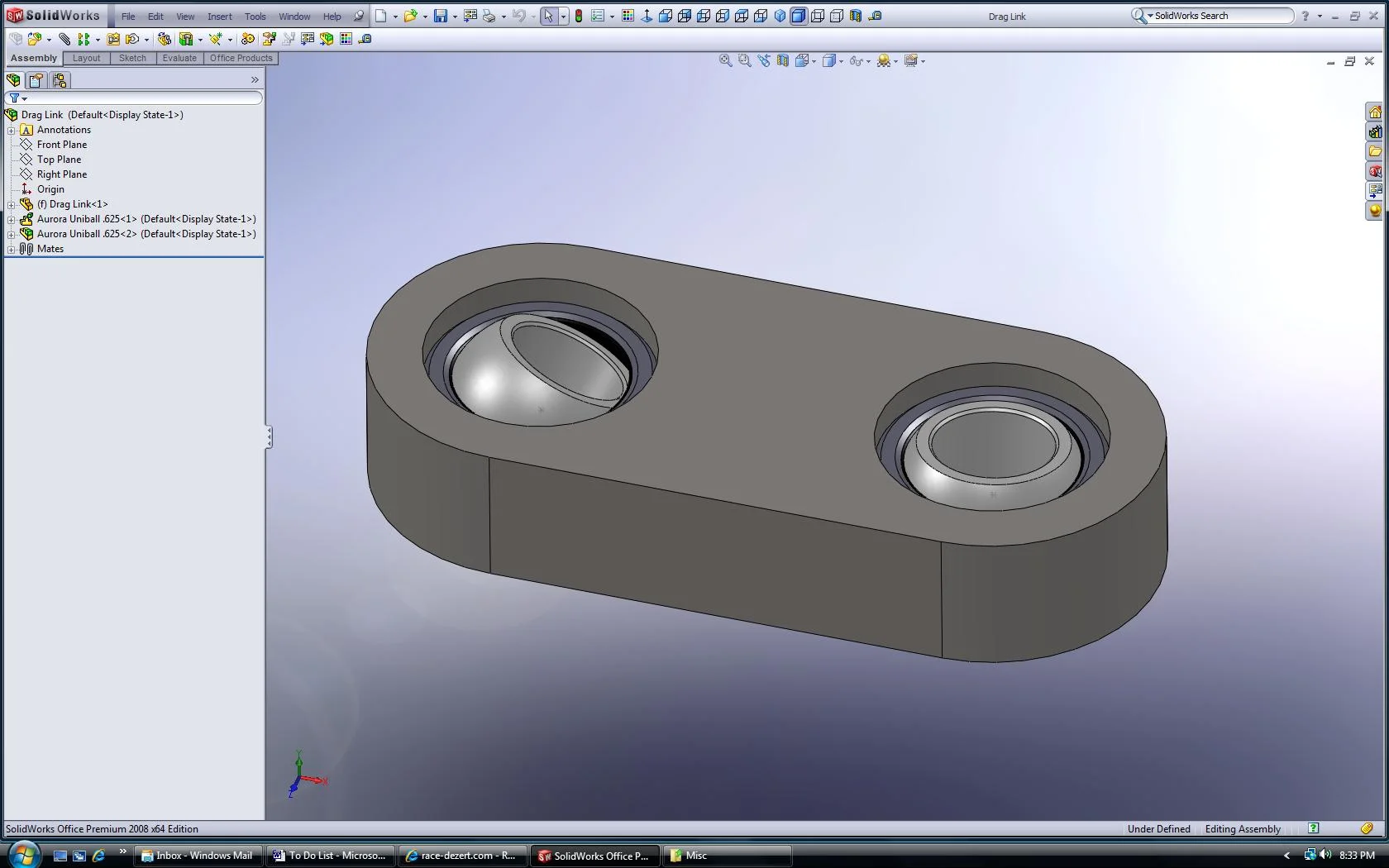Click the Rebuild traffic light icon
The width and height of the screenshot is (1389, 868).
point(579,16)
